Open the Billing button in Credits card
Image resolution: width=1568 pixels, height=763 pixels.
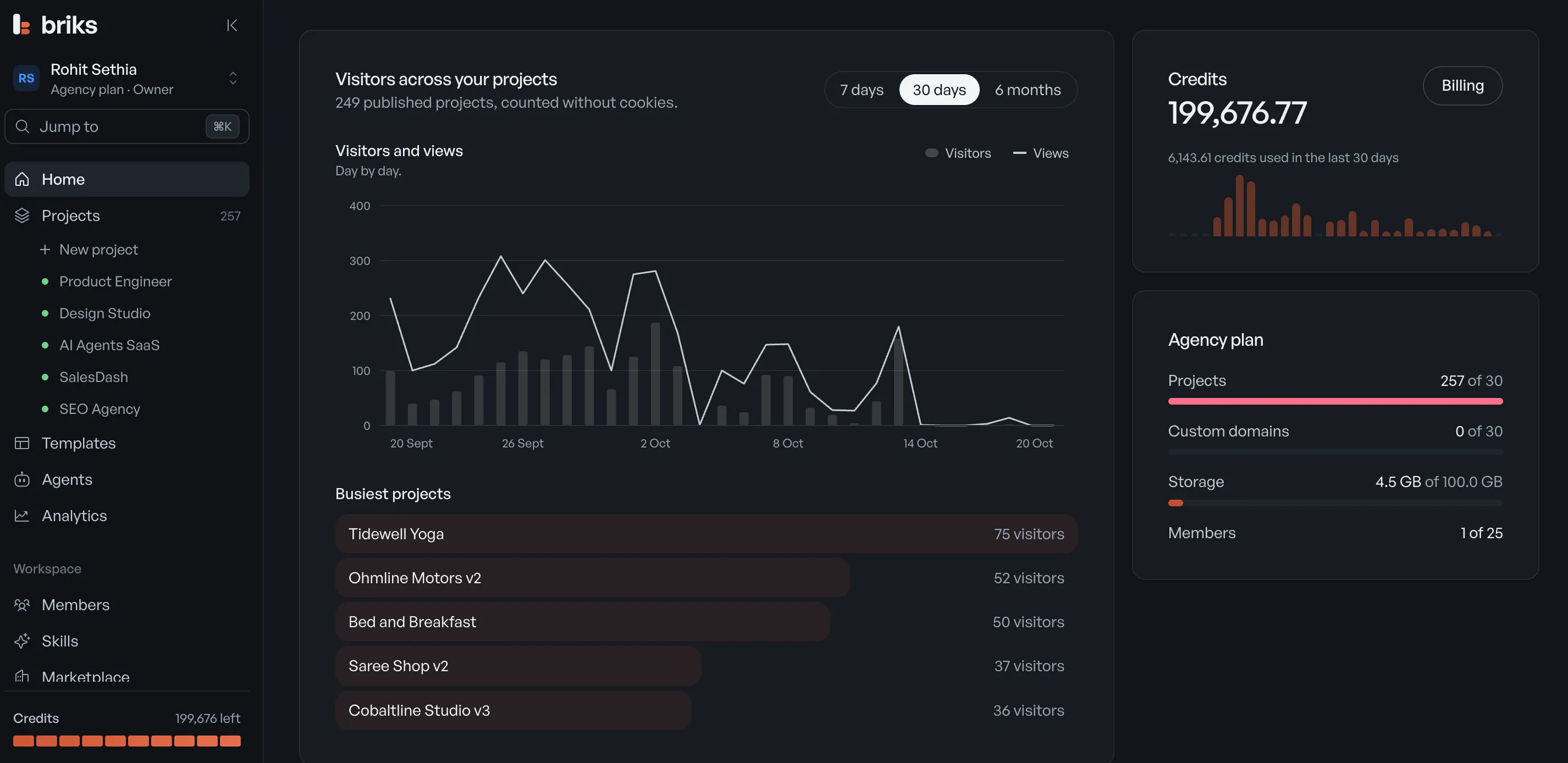click(1462, 86)
